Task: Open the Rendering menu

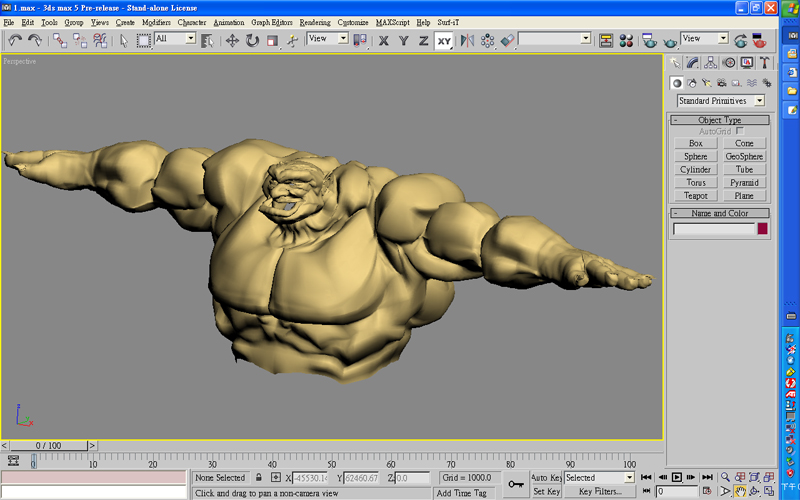Action: point(315,22)
